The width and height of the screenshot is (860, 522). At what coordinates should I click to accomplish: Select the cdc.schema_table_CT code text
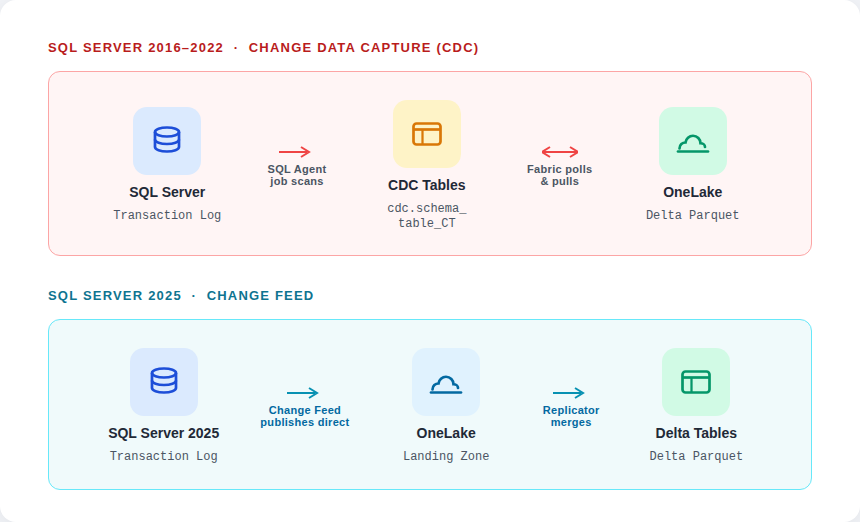[427, 216]
